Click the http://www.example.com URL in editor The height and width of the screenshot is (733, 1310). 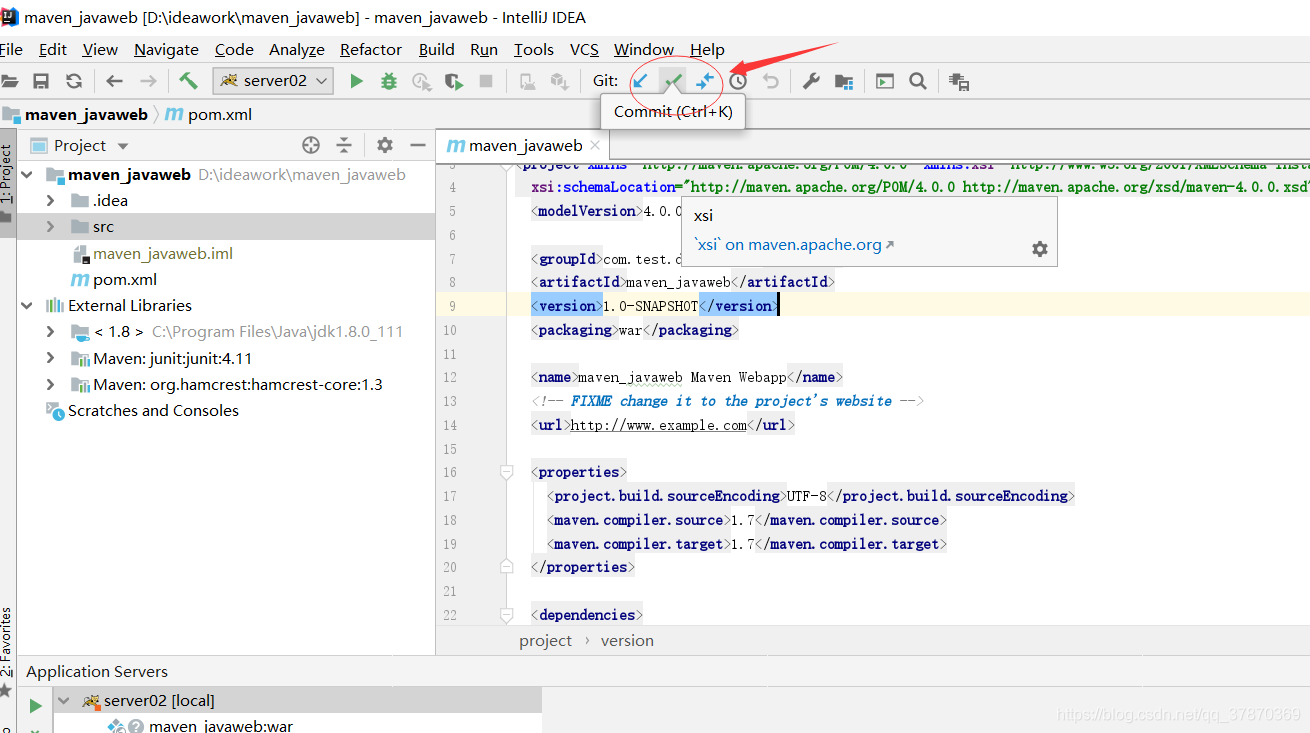point(659,425)
